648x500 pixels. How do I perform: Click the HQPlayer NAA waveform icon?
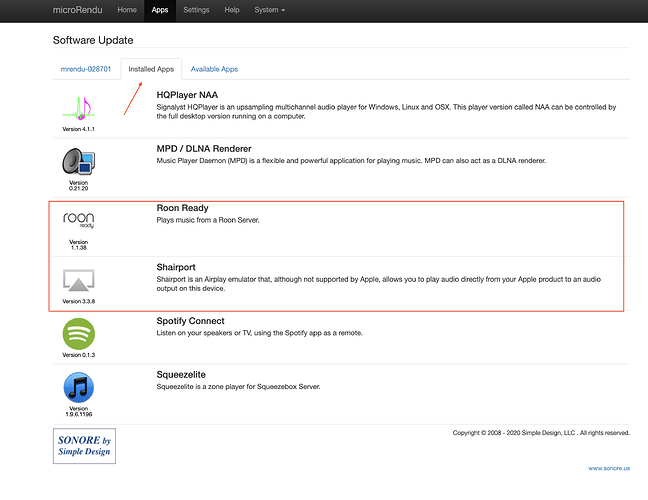coord(79,108)
